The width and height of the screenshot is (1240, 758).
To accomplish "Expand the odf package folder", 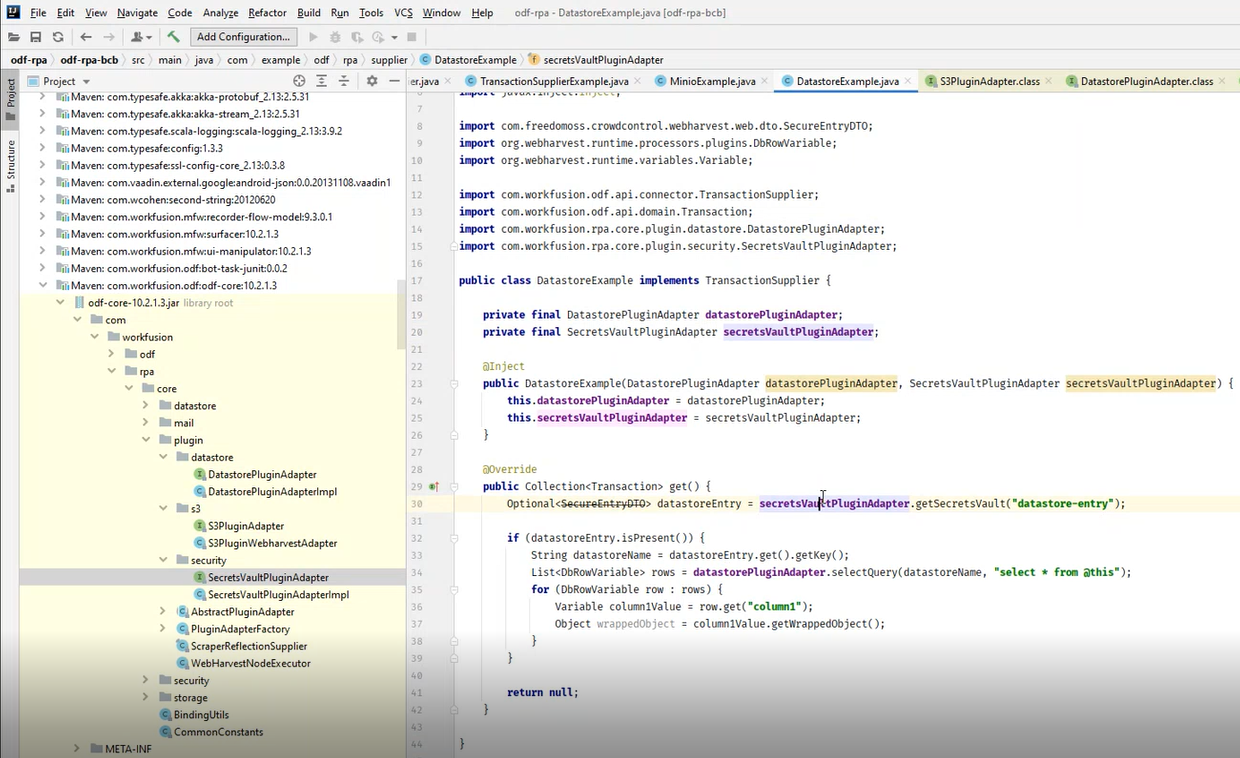I will (x=112, y=354).
